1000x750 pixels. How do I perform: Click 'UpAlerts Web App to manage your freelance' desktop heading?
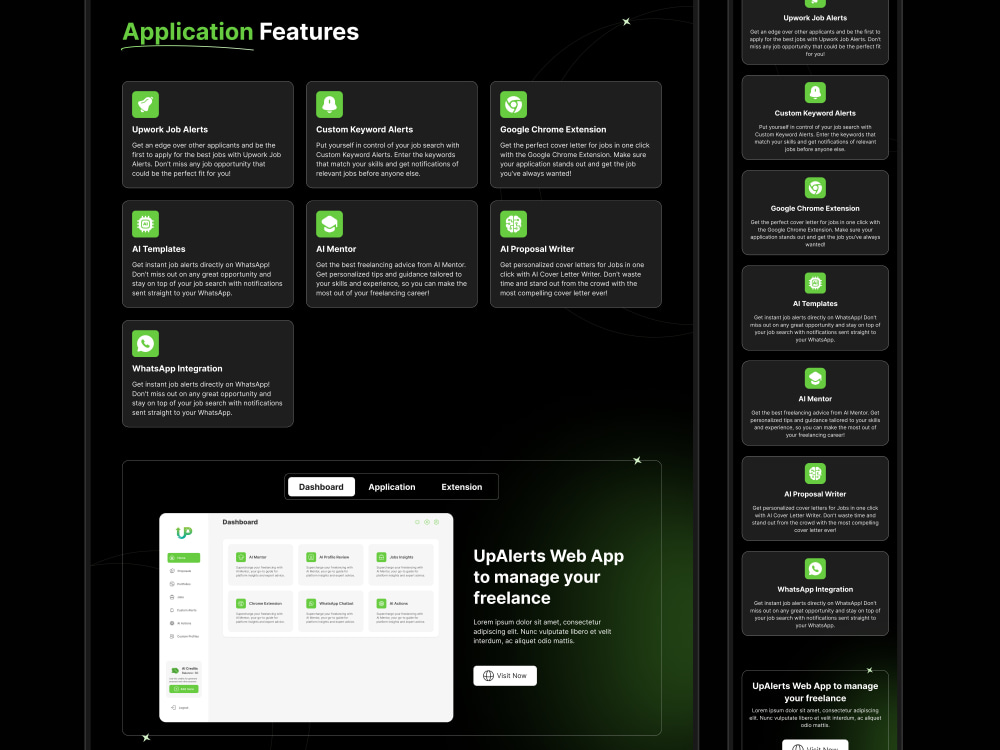click(x=548, y=577)
